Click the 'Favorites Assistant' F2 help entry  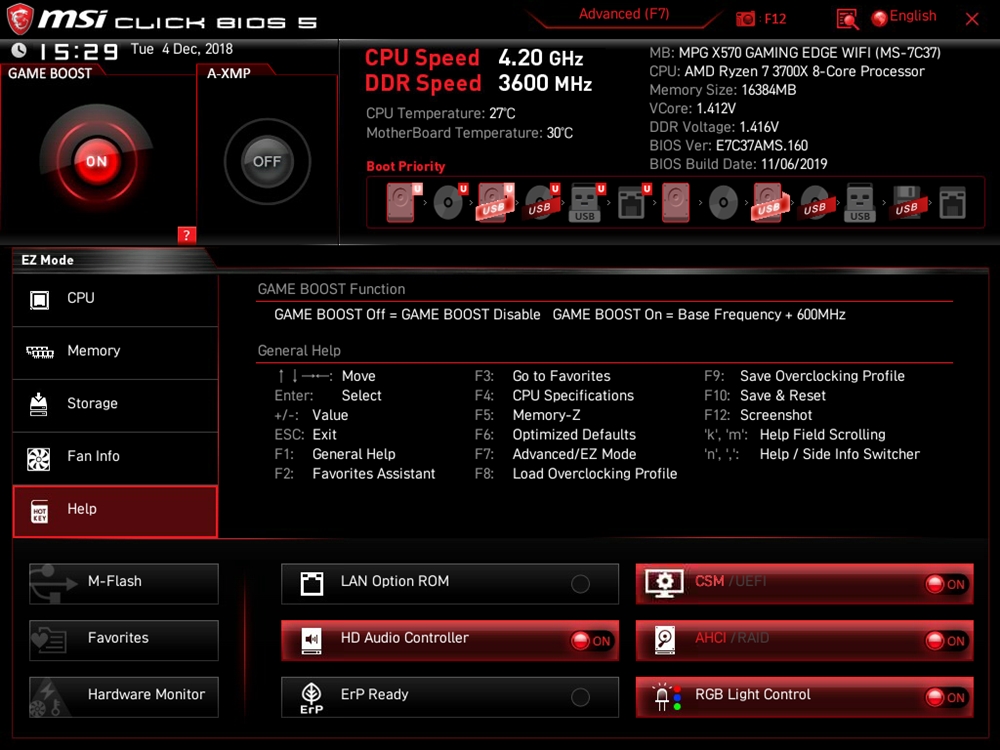click(x=374, y=474)
